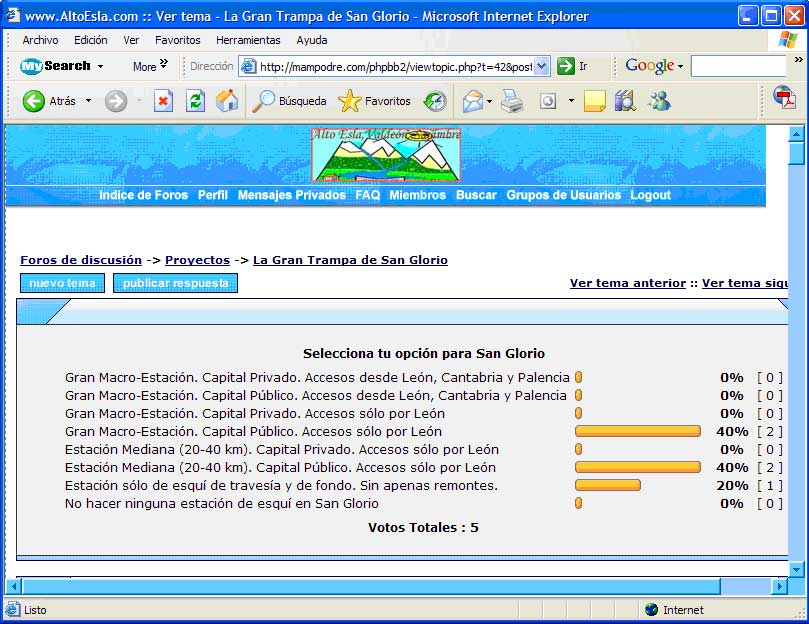Refresh the page with the Refresh icon
This screenshot has width=809, height=624.
195,101
